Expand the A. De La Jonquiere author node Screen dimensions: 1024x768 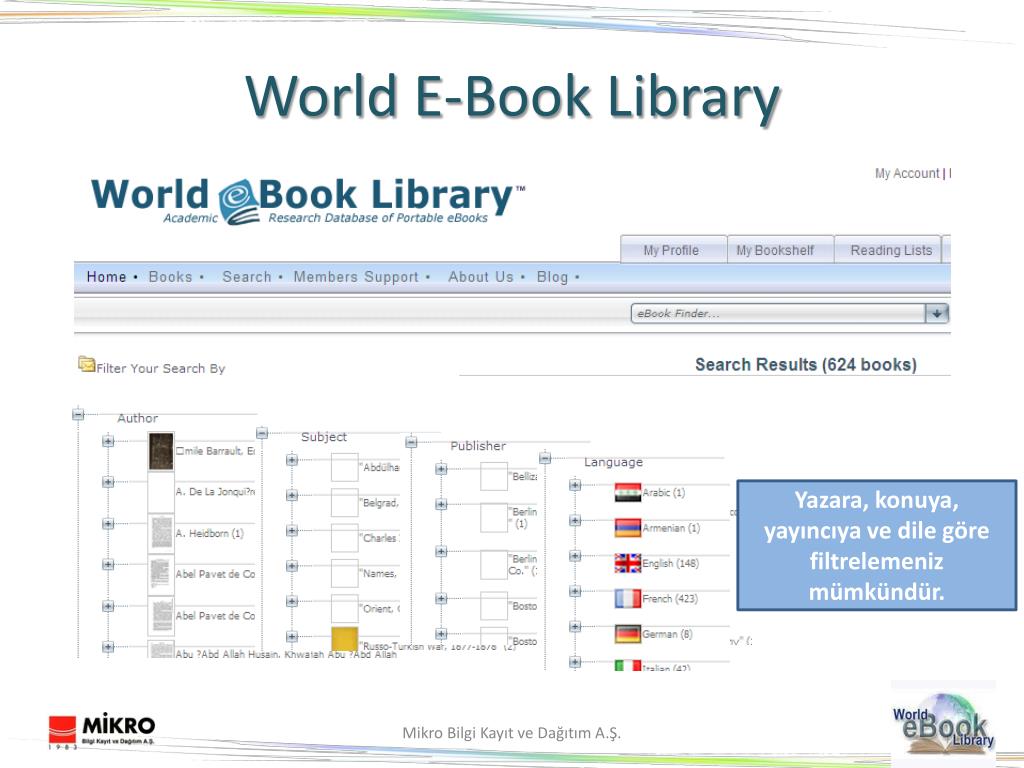(108, 482)
